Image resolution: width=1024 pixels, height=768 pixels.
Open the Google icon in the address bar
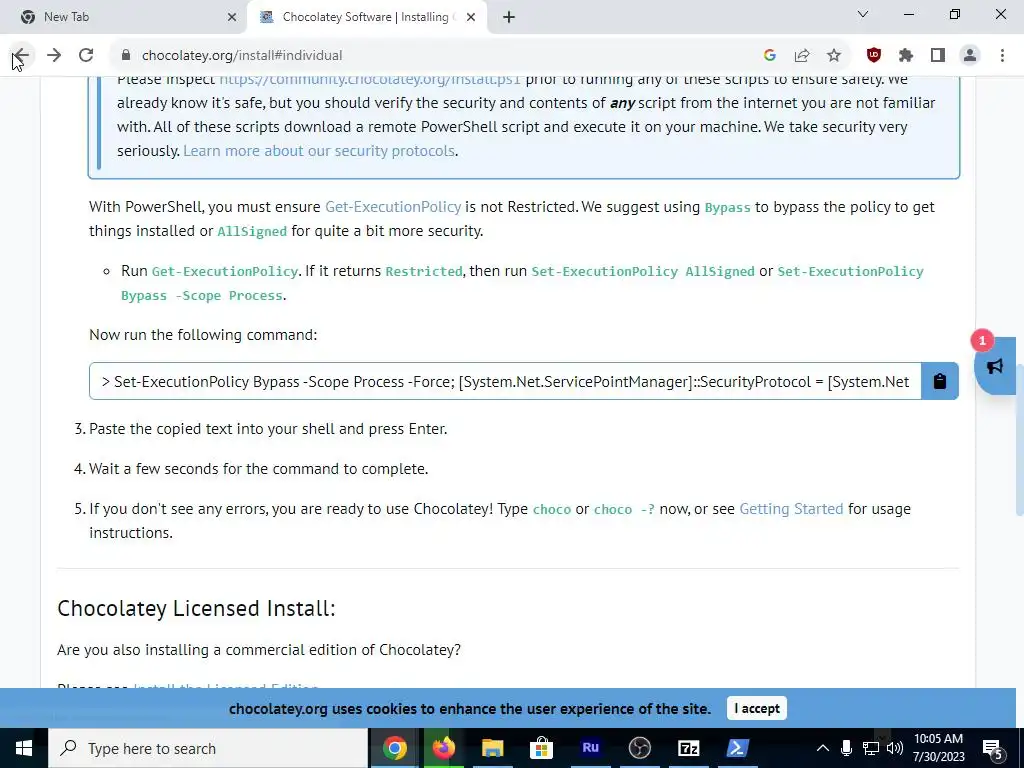(770, 56)
